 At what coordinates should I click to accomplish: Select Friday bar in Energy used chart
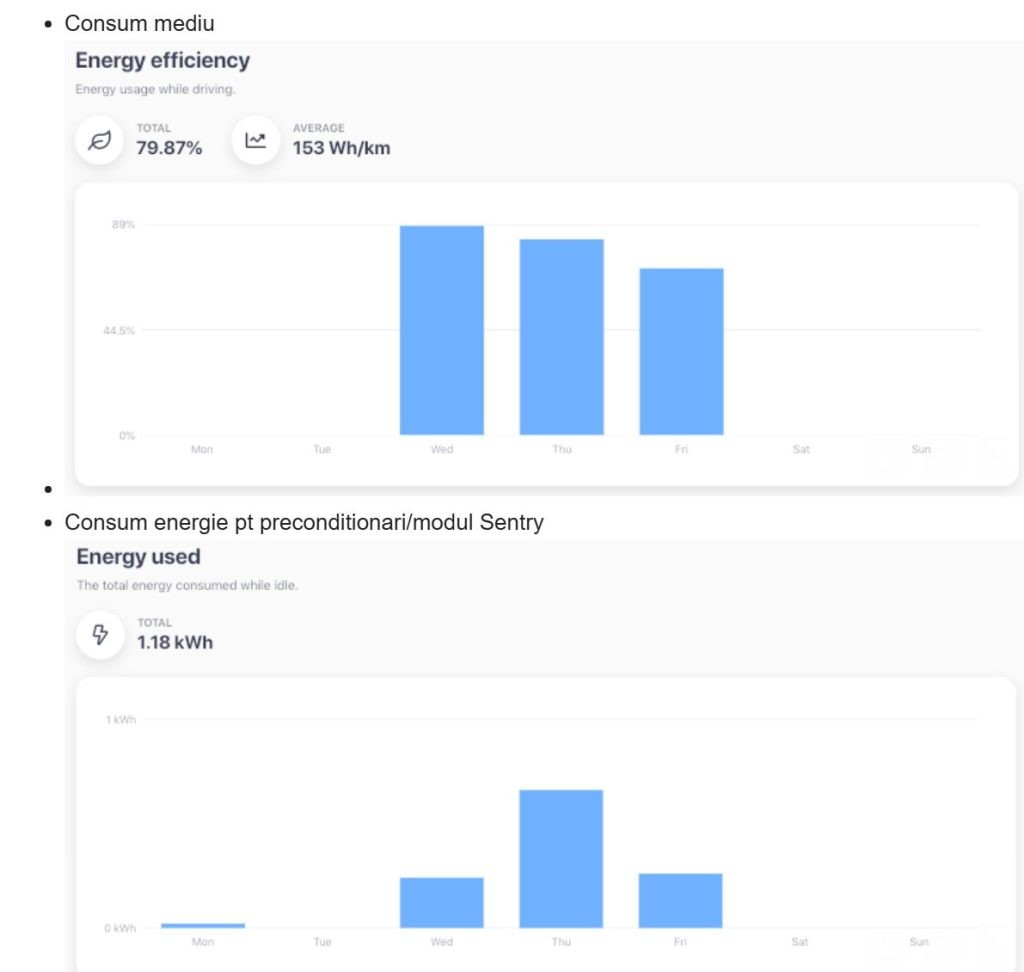click(680, 900)
